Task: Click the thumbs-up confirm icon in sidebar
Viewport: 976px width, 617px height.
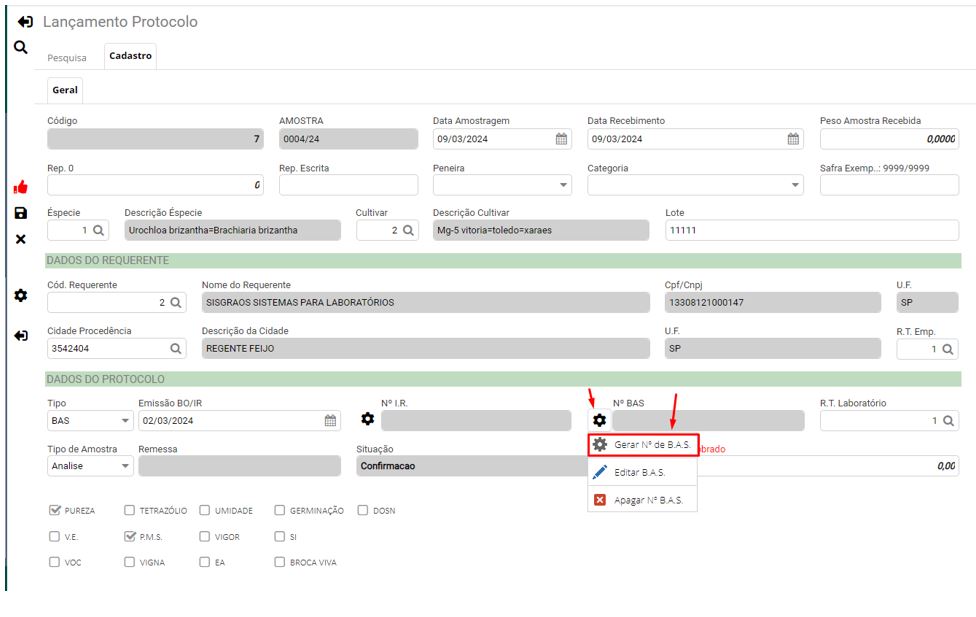Action: (20, 187)
